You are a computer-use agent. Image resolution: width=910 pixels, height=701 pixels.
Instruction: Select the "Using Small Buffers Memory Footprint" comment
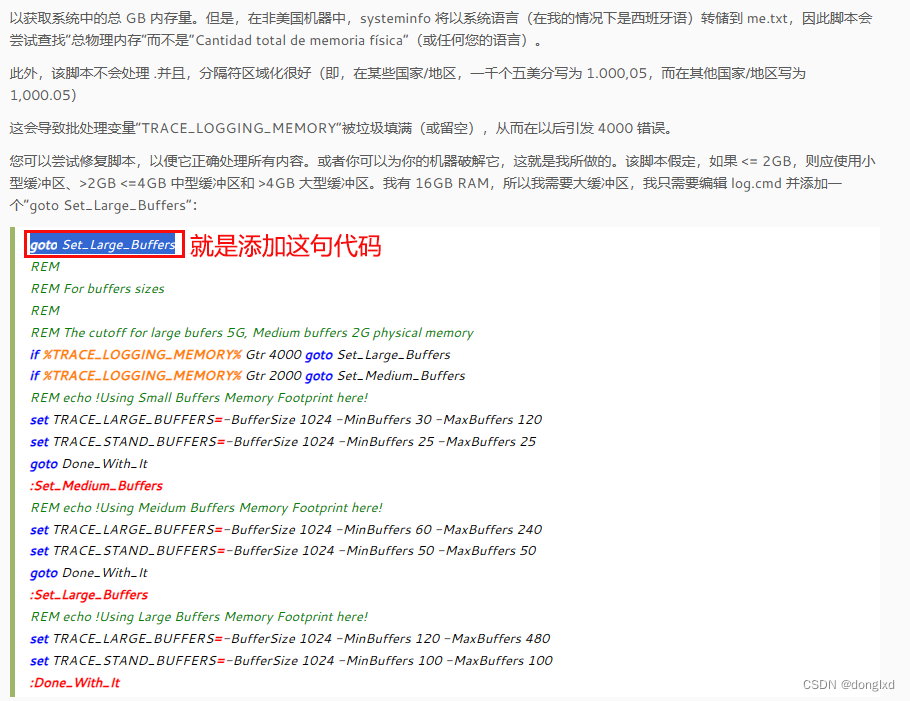point(199,398)
